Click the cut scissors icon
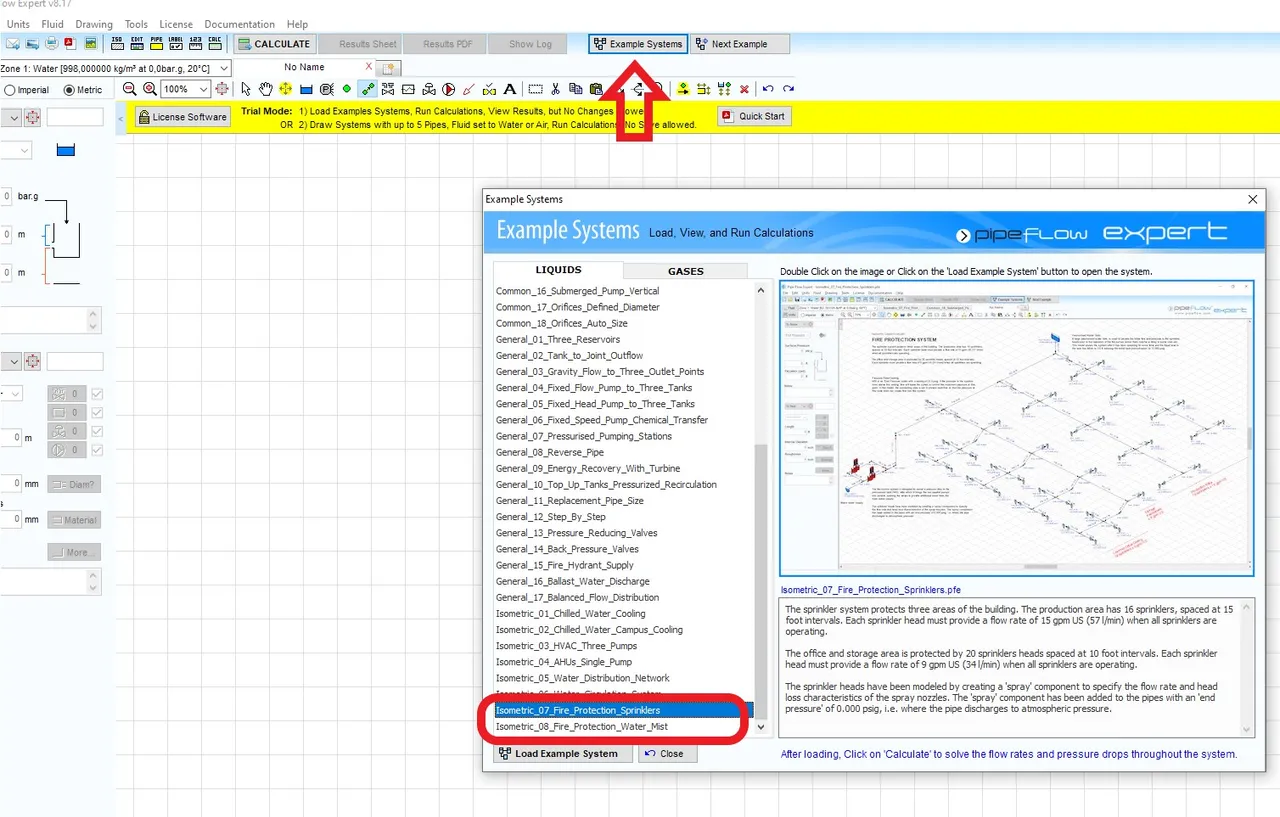Image resolution: width=1280 pixels, height=817 pixels. [x=555, y=89]
